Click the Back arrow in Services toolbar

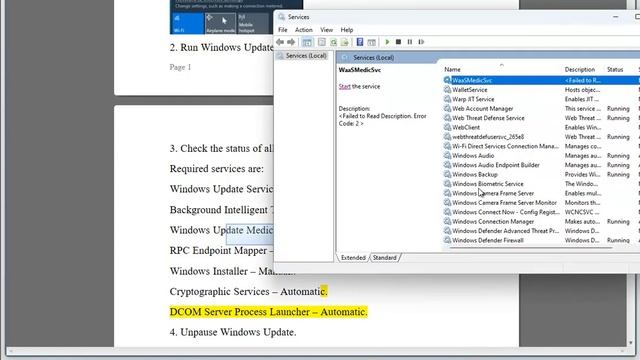click(x=280, y=42)
